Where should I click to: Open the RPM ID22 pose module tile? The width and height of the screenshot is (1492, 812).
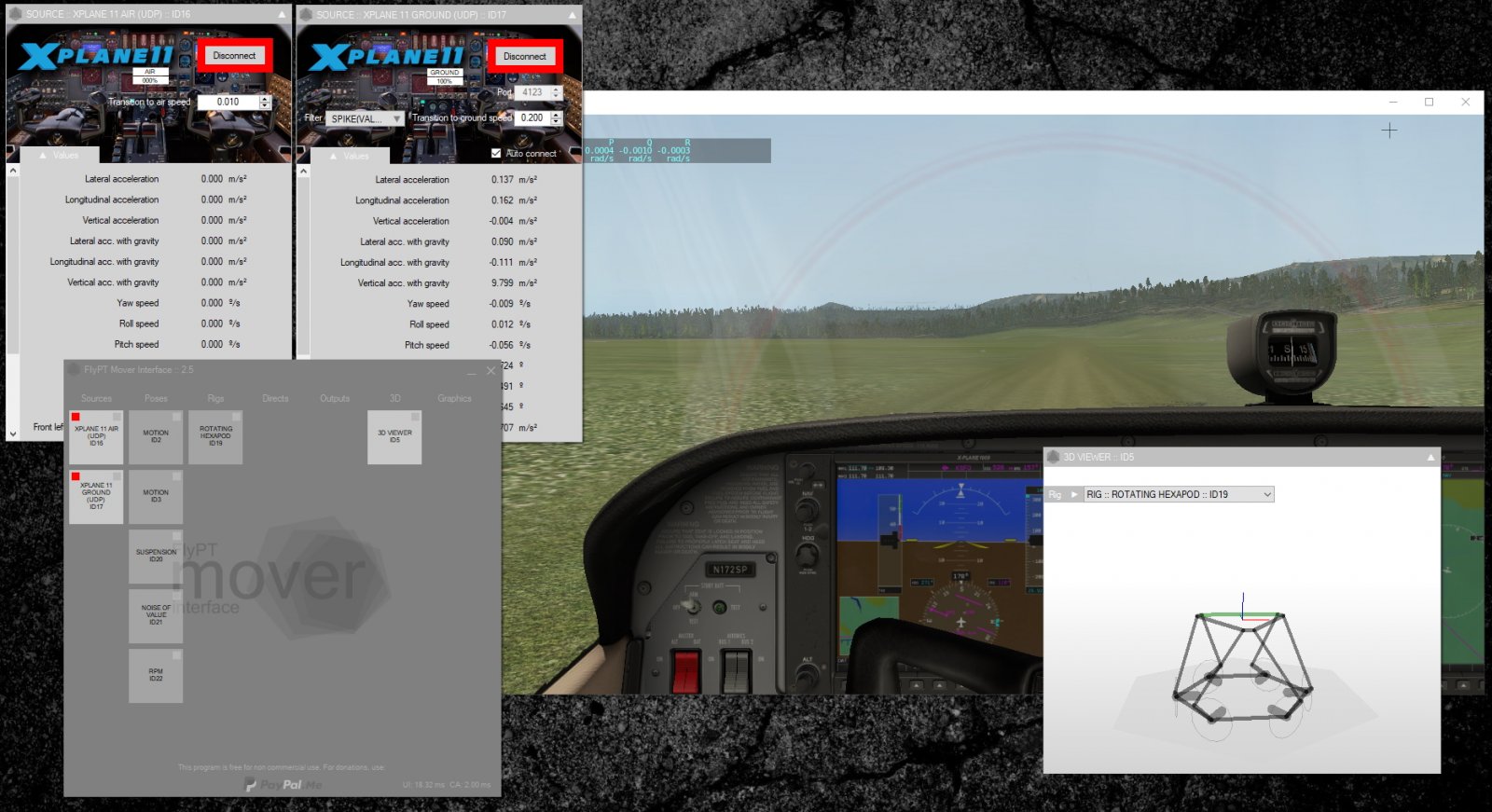pos(156,677)
